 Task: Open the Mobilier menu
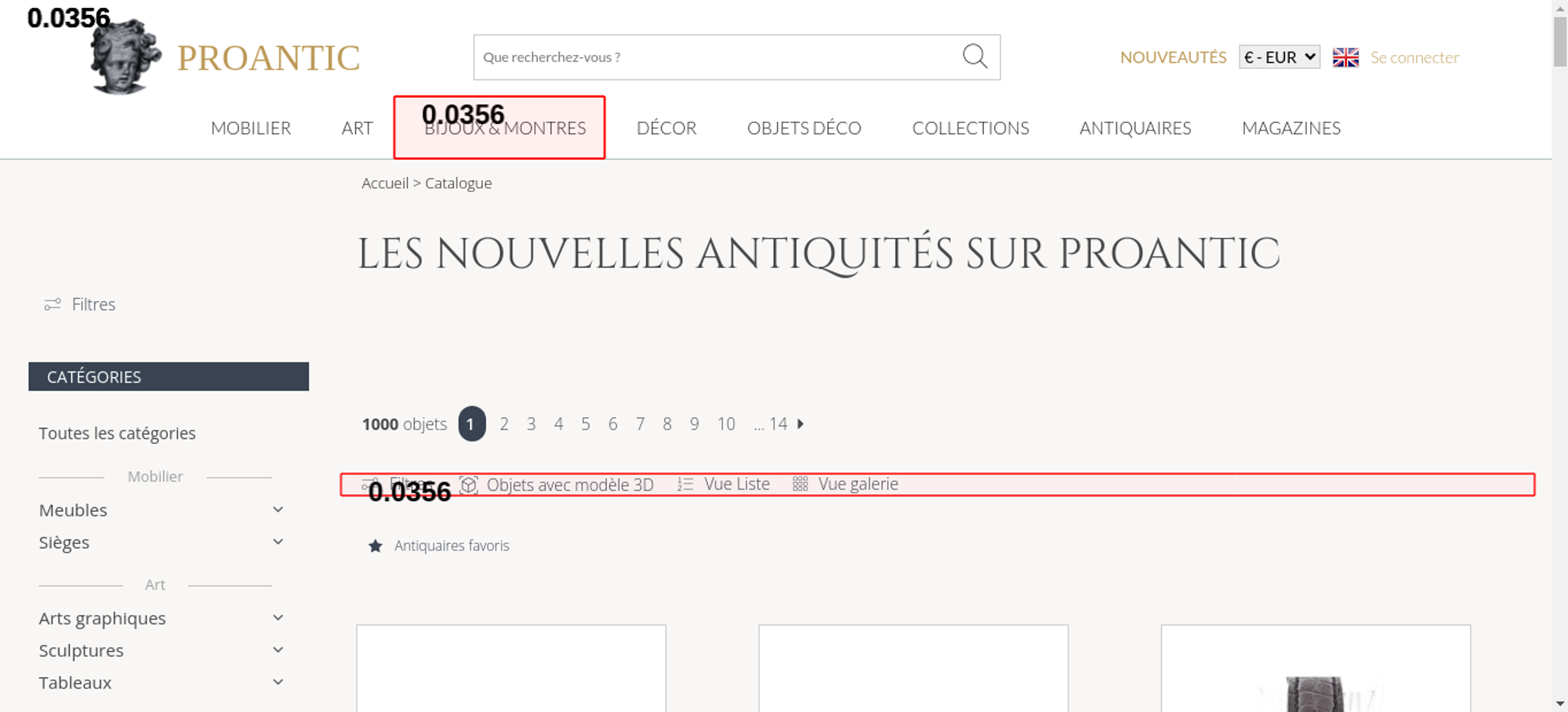pyautogui.click(x=251, y=129)
